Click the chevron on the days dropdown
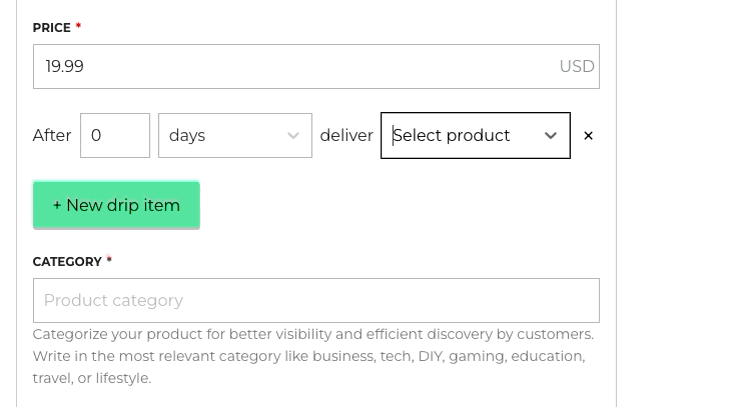The image size is (743, 407). (293, 136)
